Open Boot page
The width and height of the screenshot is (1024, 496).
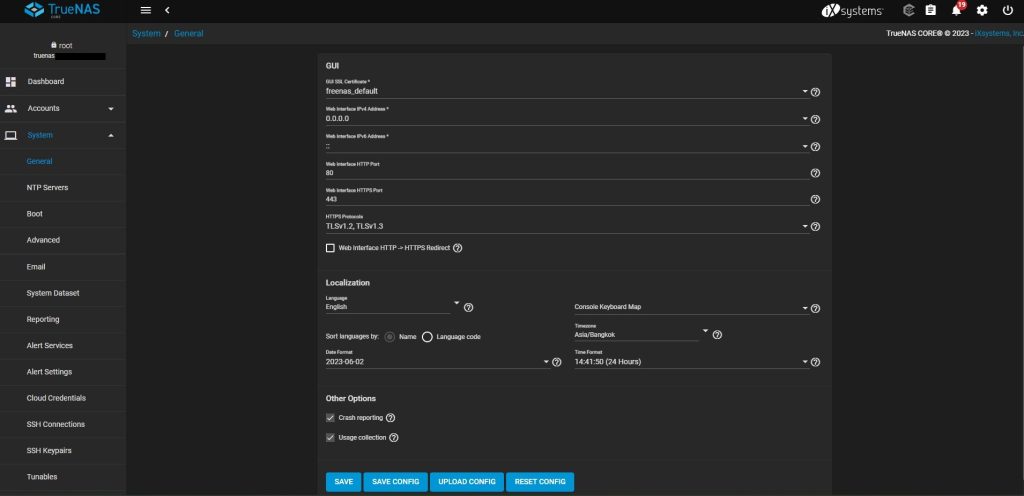[x=35, y=214]
